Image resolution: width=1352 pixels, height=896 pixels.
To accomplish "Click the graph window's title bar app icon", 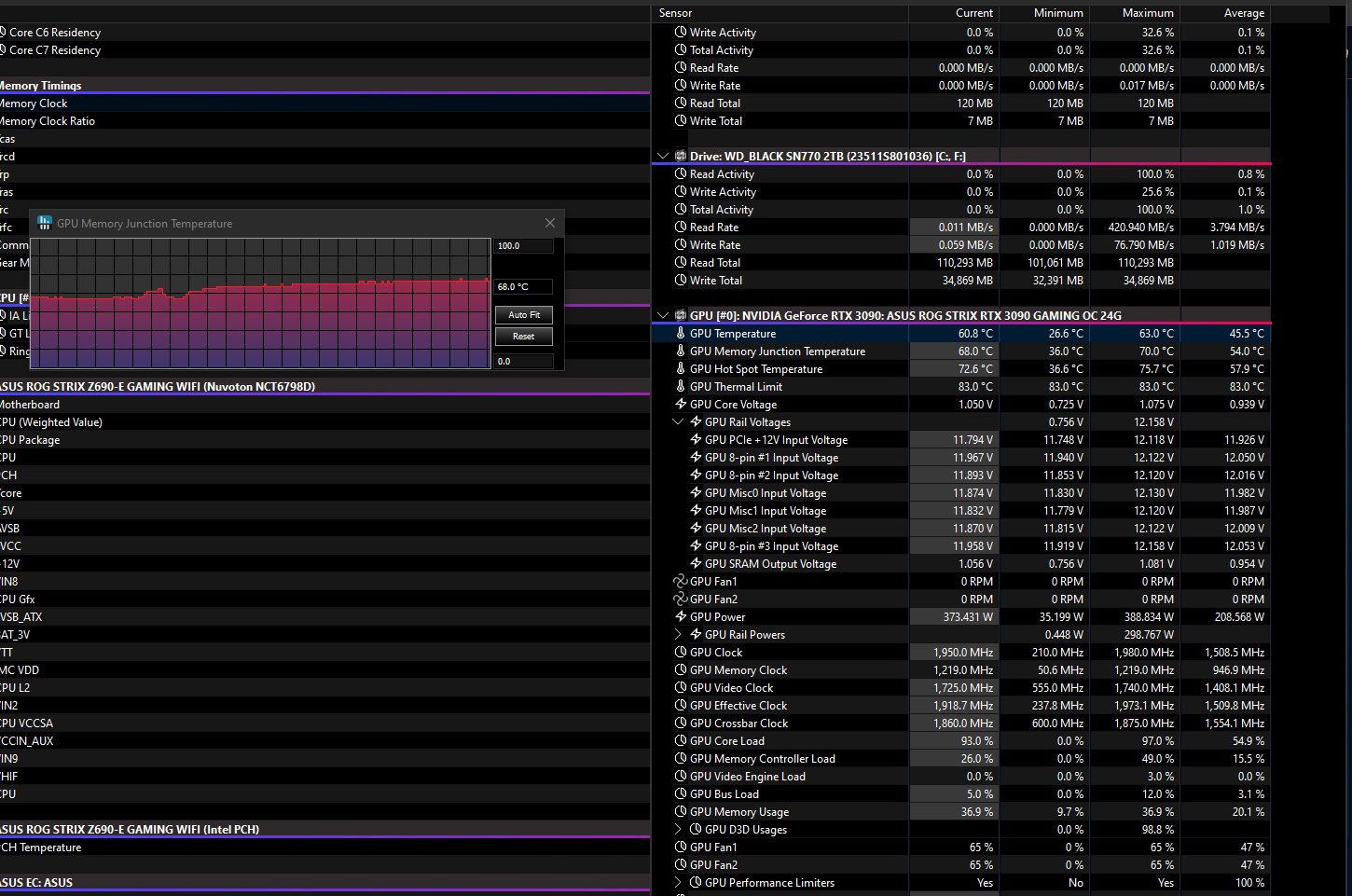I will tap(44, 224).
